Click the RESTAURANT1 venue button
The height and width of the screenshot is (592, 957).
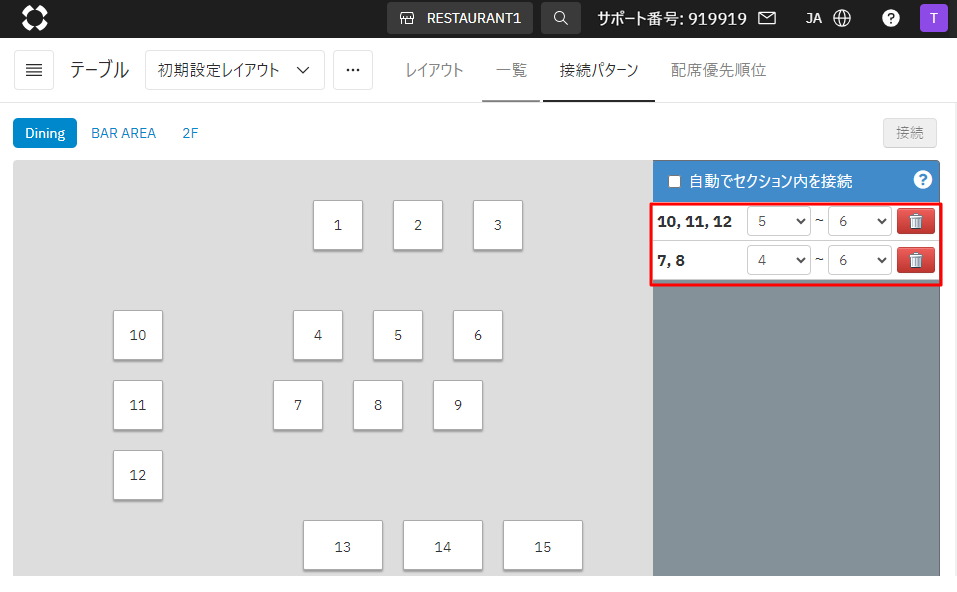click(460, 18)
